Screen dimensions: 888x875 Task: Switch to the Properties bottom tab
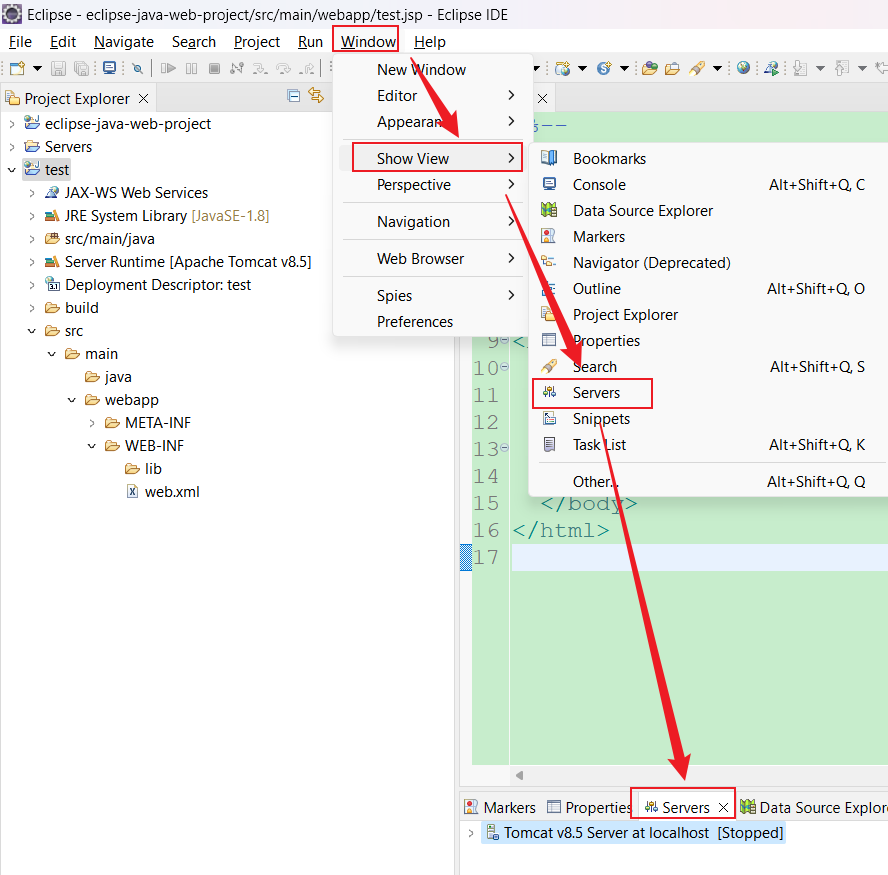(x=589, y=807)
